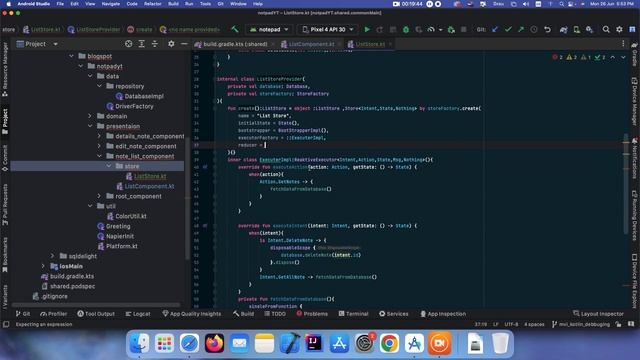The height and width of the screenshot is (360, 640).
Task: Click the Rollback undo arrow icon
Action: coord(547,29)
